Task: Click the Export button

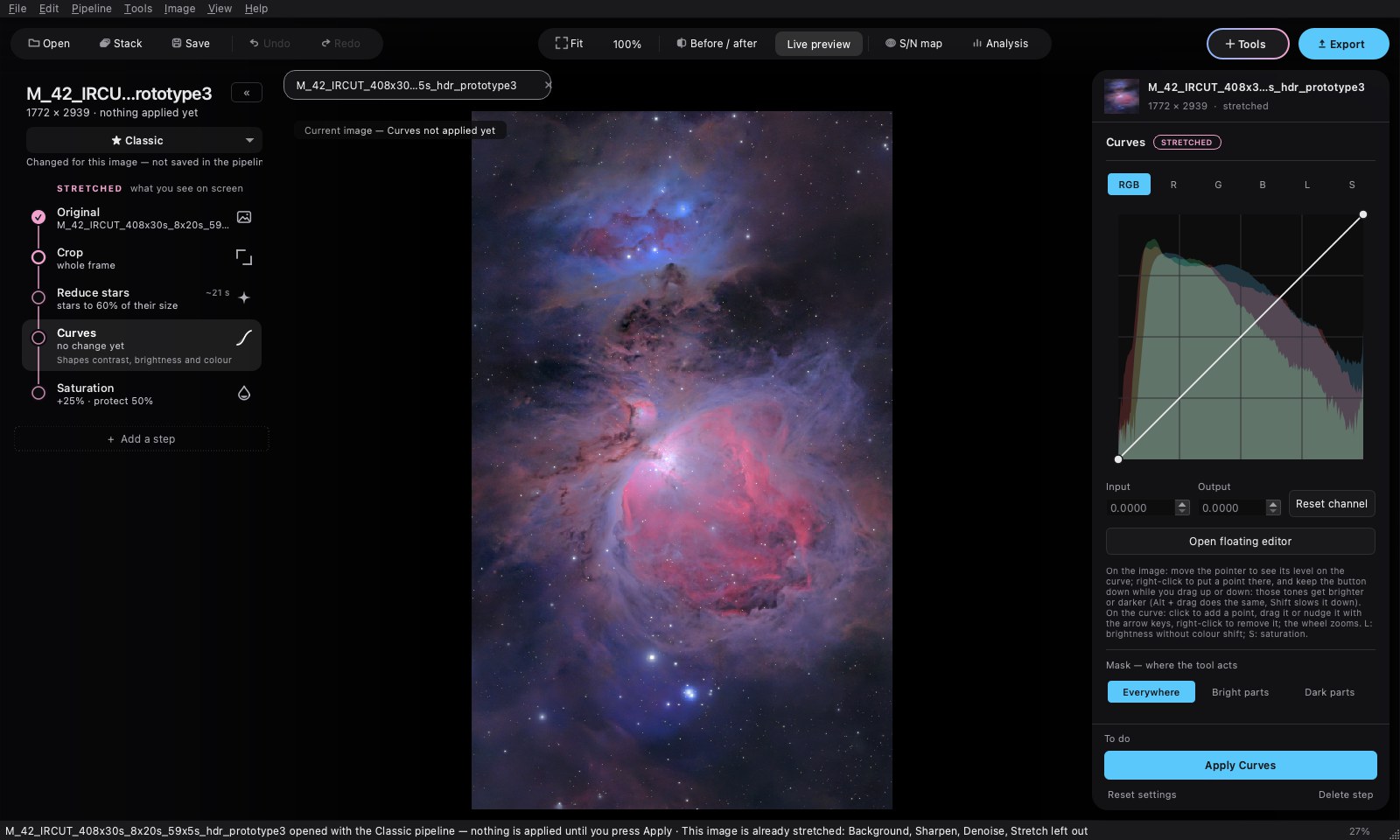Action: tap(1343, 44)
